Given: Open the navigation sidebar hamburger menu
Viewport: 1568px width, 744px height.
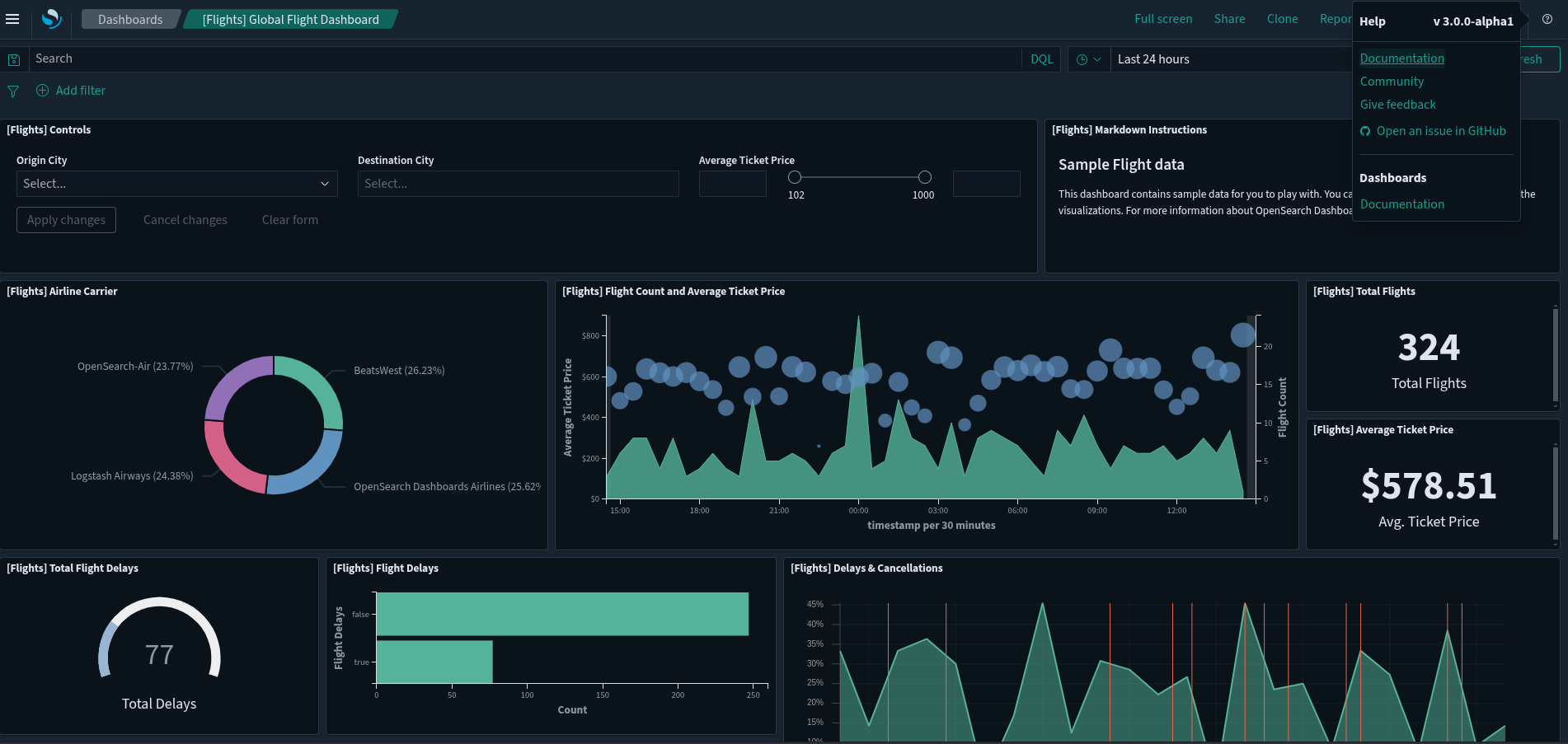Looking at the screenshot, I should pos(12,19).
